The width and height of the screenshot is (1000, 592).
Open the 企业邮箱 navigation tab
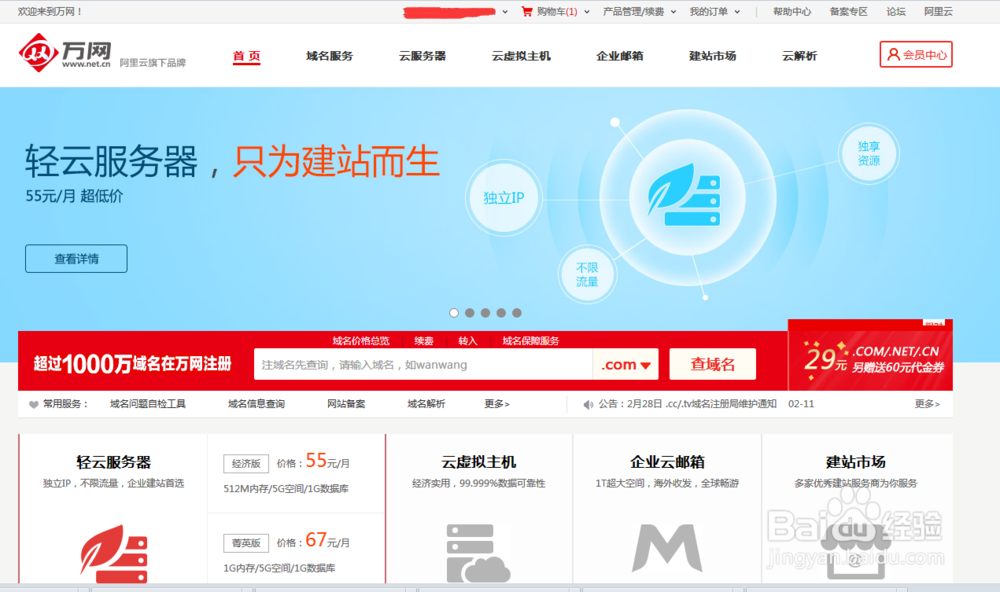[x=619, y=56]
